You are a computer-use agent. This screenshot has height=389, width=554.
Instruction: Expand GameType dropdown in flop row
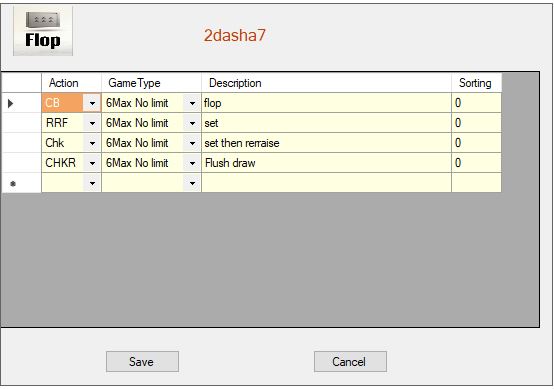(192, 103)
